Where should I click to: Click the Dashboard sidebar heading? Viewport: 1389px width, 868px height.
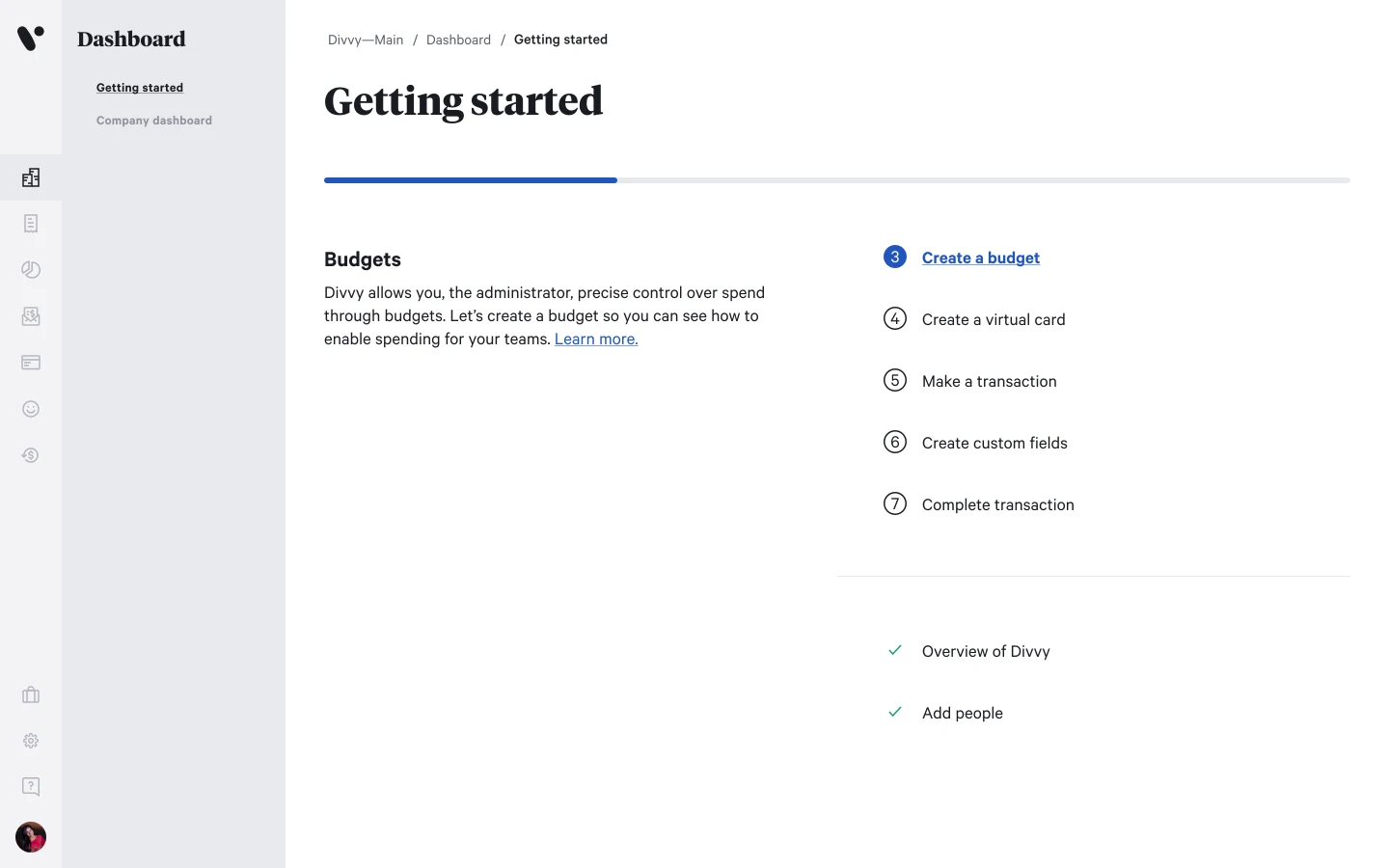[x=131, y=40]
